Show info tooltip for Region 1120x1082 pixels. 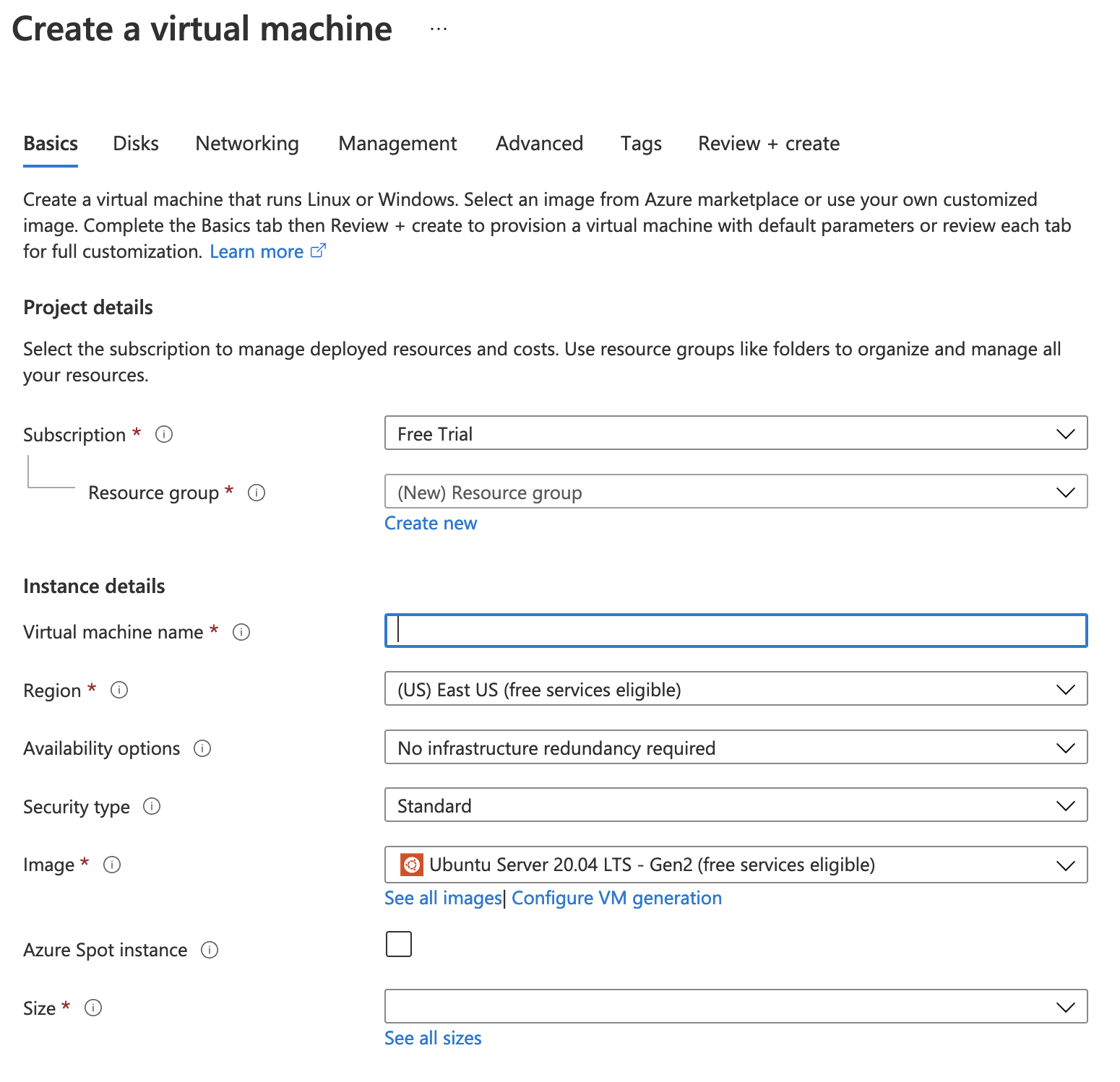coord(119,690)
